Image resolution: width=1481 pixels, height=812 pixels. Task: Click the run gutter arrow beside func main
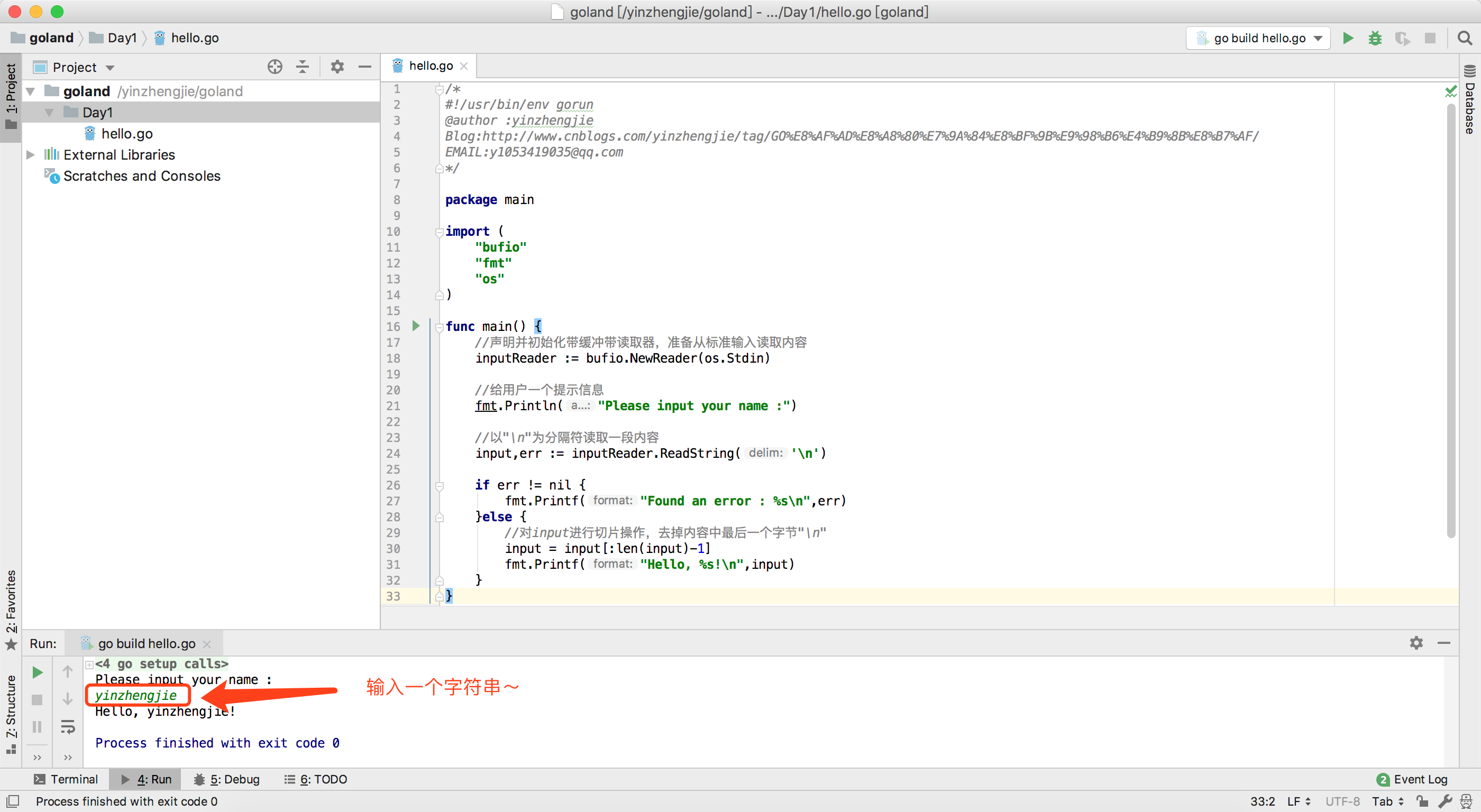(x=416, y=326)
